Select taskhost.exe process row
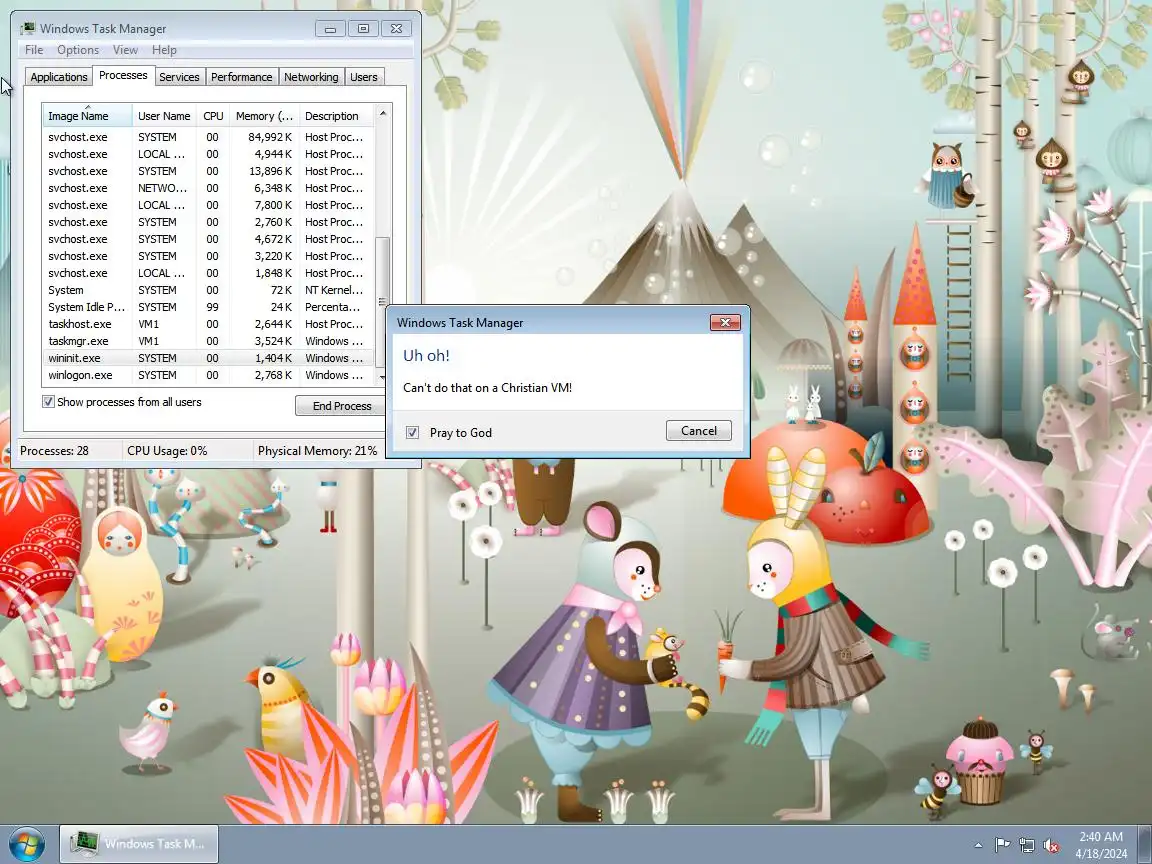 click(209, 324)
